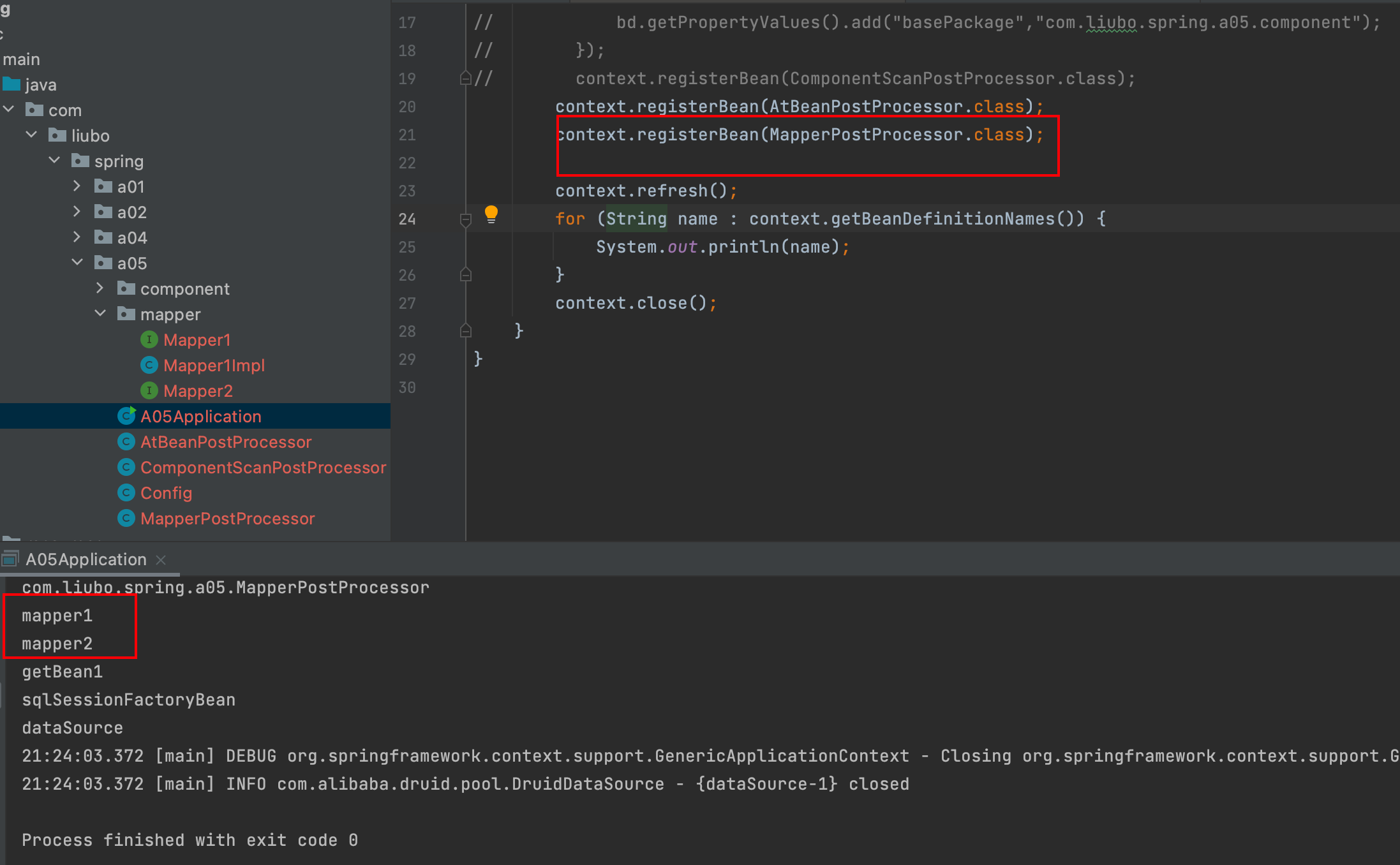Expand the a04 package
This screenshot has height=865, width=1400.
pyautogui.click(x=77, y=237)
